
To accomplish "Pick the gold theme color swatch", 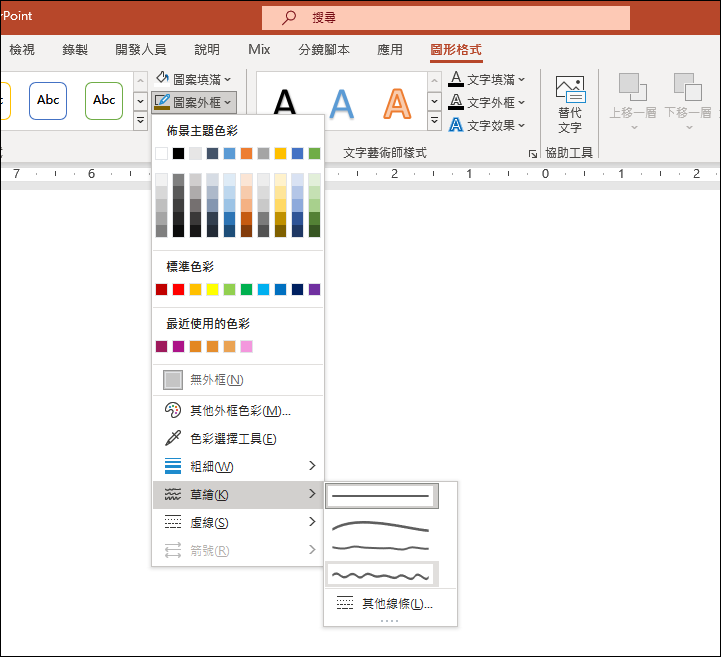I will pyautogui.click(x=280, y=154).
